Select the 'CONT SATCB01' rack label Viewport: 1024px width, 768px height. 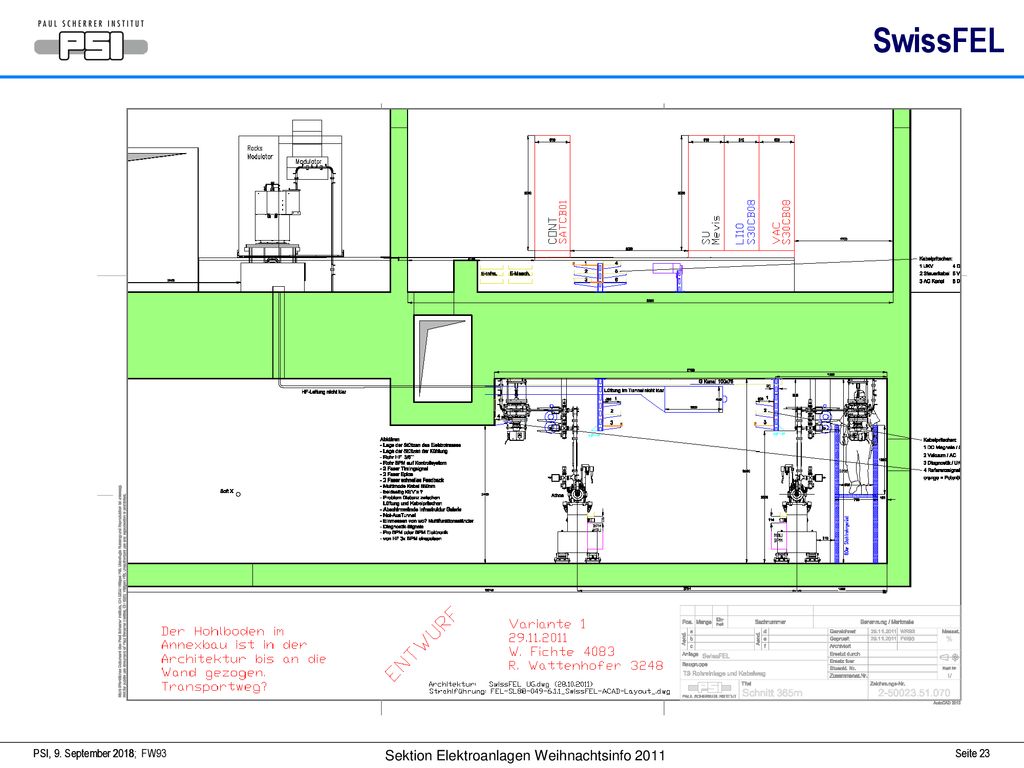pos(558,222)
